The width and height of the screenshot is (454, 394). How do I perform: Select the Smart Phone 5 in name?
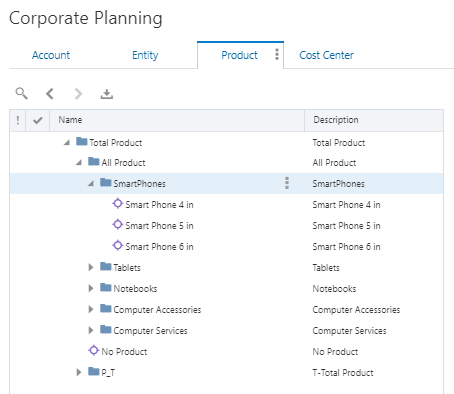click(x=159, y=226)
